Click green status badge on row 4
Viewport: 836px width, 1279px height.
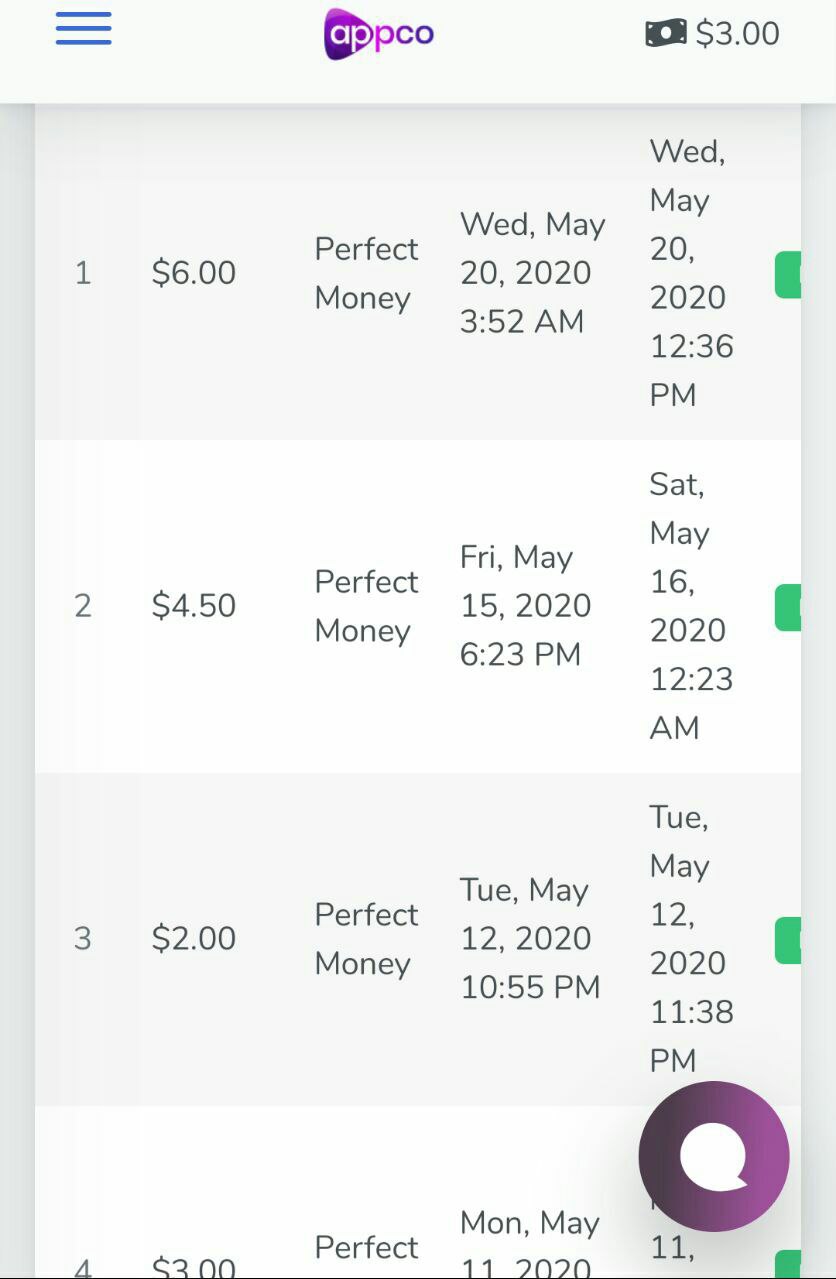[788, 1264]
